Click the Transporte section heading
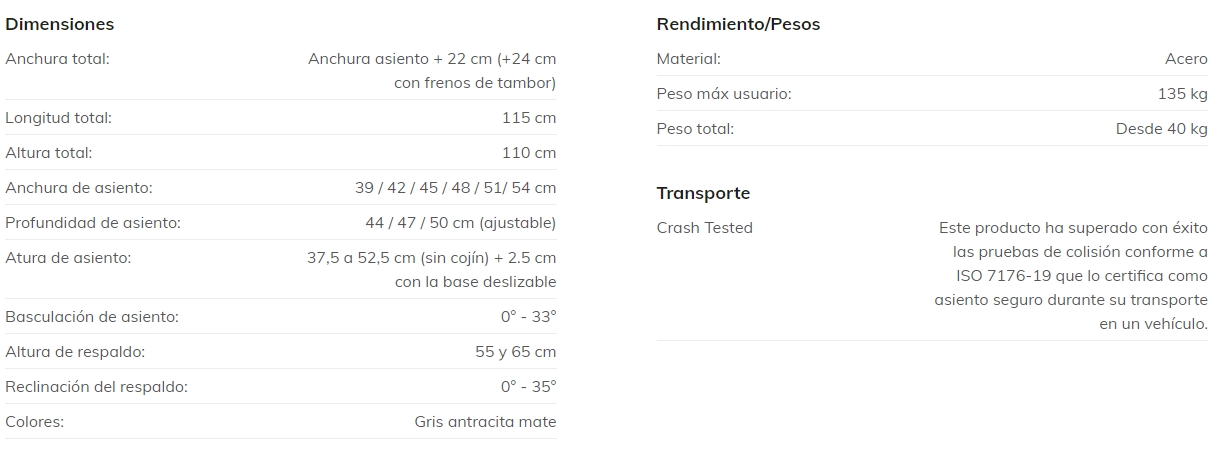The height and width of the screenshot is (450, 1226). [x=703, y=193]
